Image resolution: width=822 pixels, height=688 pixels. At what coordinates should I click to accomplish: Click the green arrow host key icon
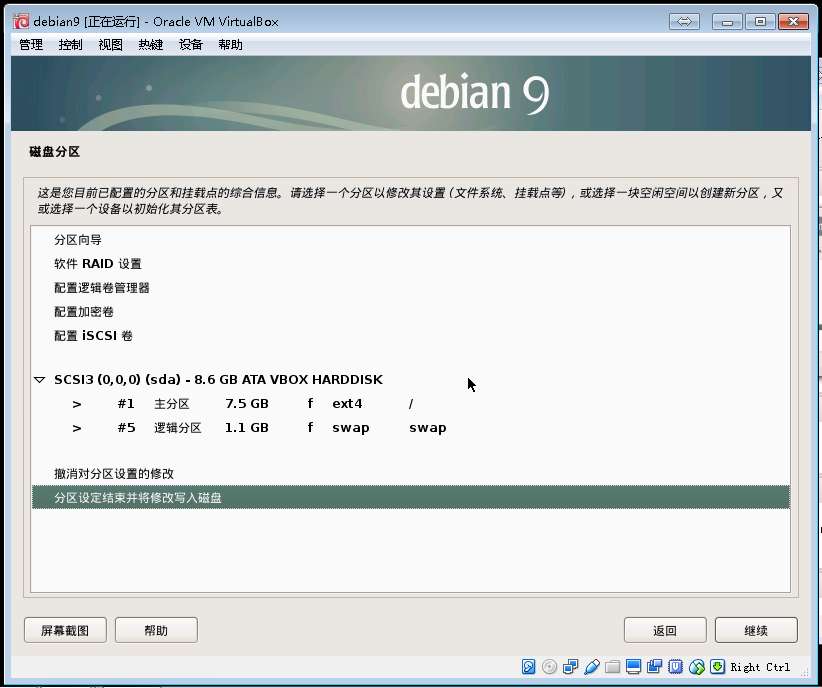717,666
